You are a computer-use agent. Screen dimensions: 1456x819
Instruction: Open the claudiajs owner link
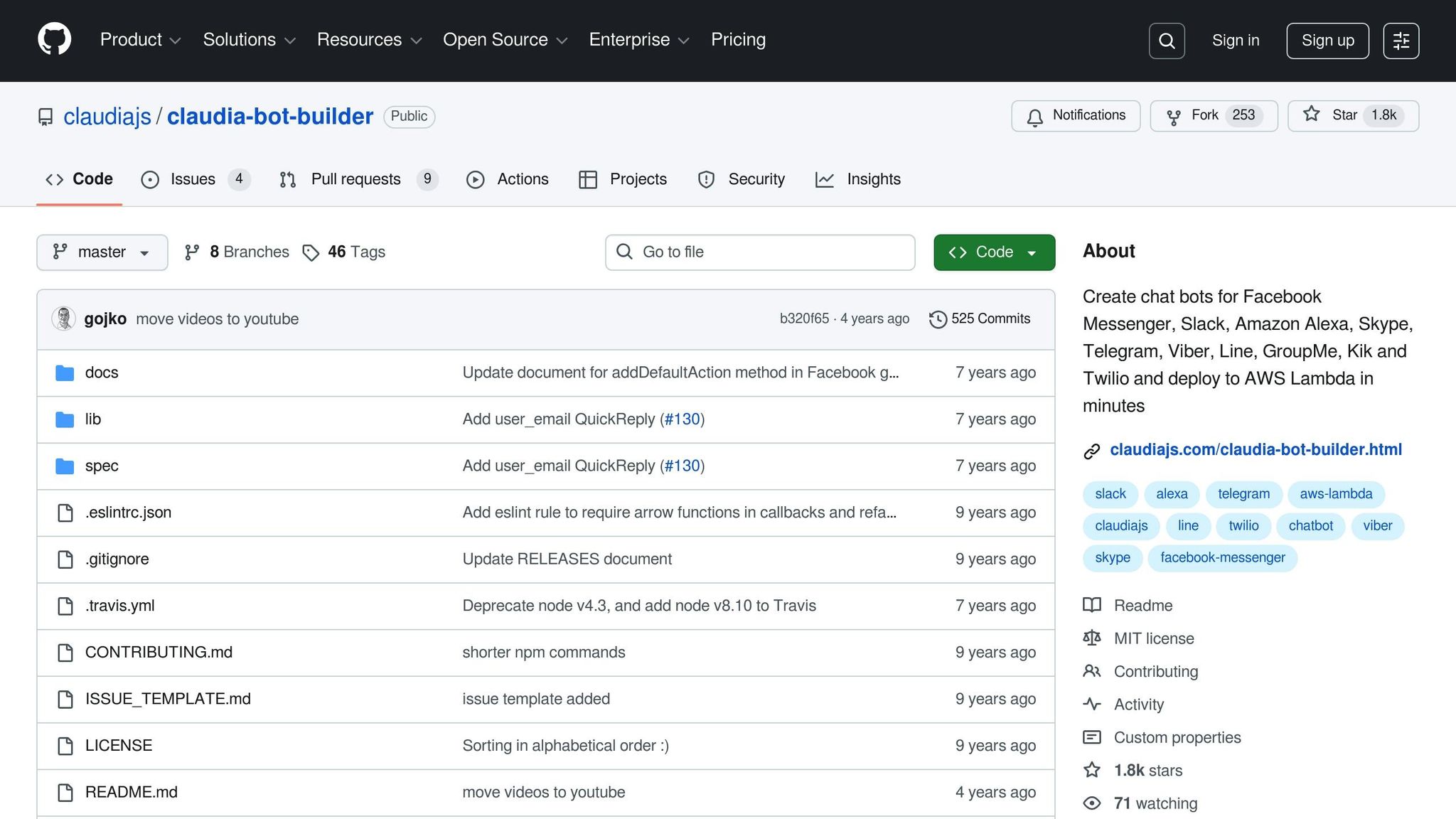coord(107,117)
